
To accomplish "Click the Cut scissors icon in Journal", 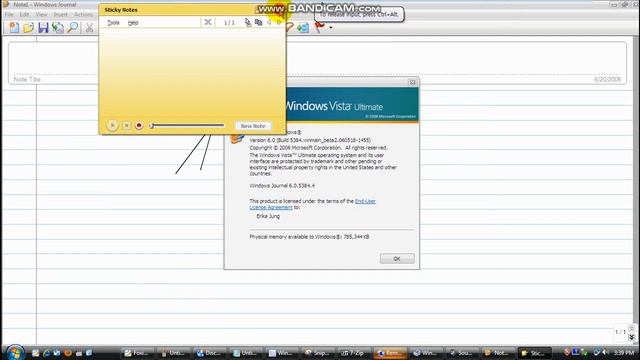I will coord(89,27).
